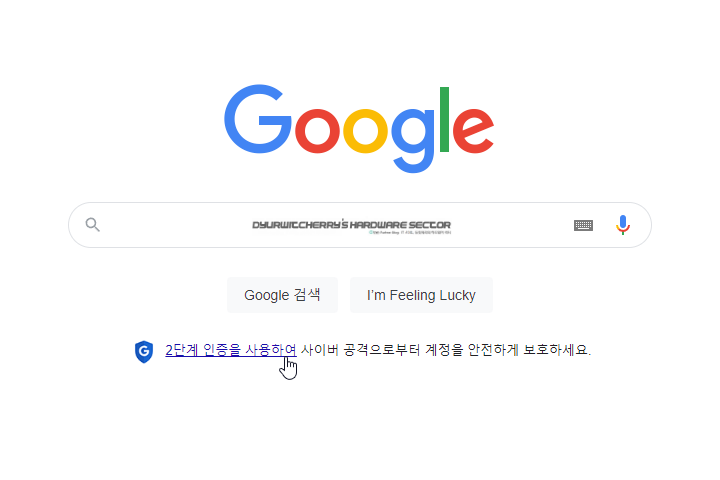This screenshot has height=480, width=720.
Task: Click the magnifying glass search icon
Action: click(x=93, y=225)
